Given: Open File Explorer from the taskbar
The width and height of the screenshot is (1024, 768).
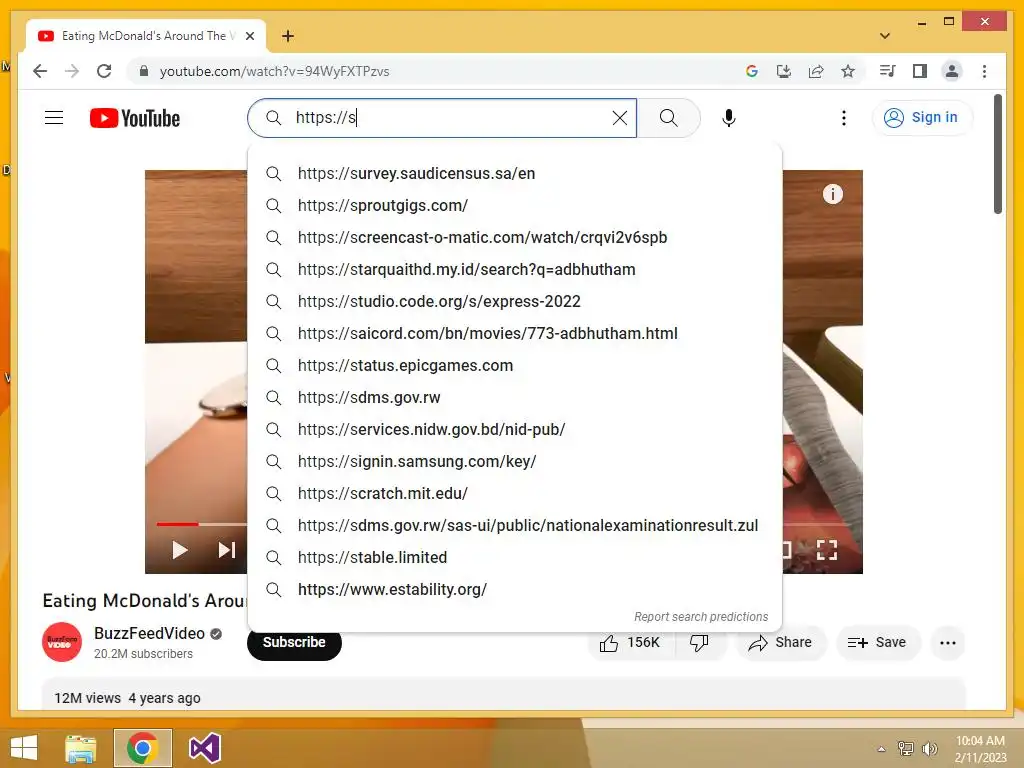Looking at the screenshot, I should 81,748.
